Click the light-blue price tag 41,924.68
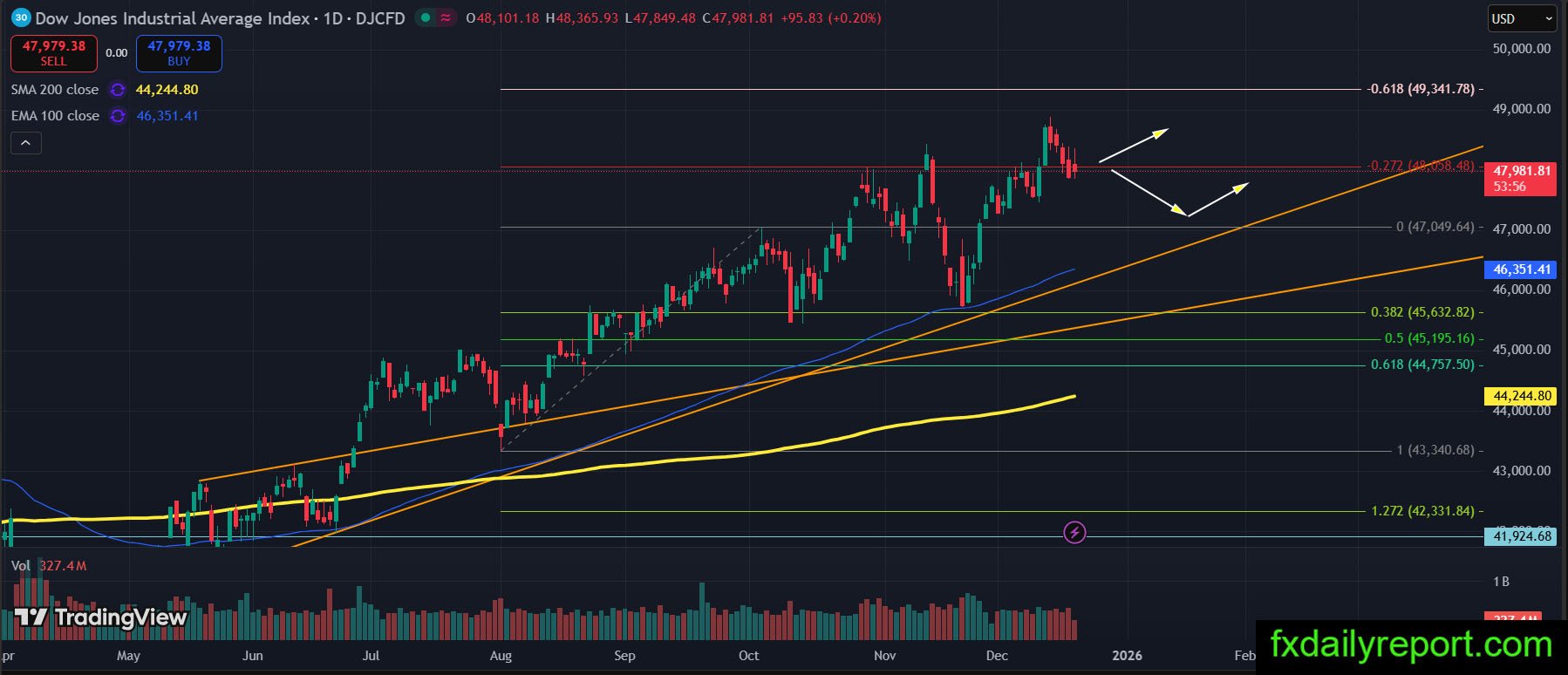The image size is (1568, 675). click(1522, 536)
